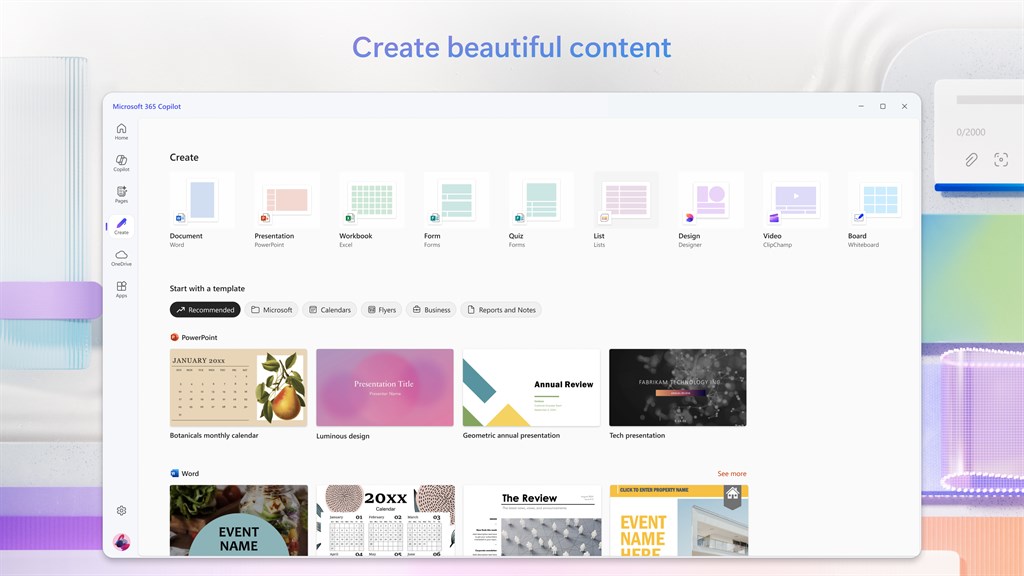Open Settings gear in sidebar
Image resolution: width=1024 pixels, height=576 pixels.
click(x=121, y=511)
